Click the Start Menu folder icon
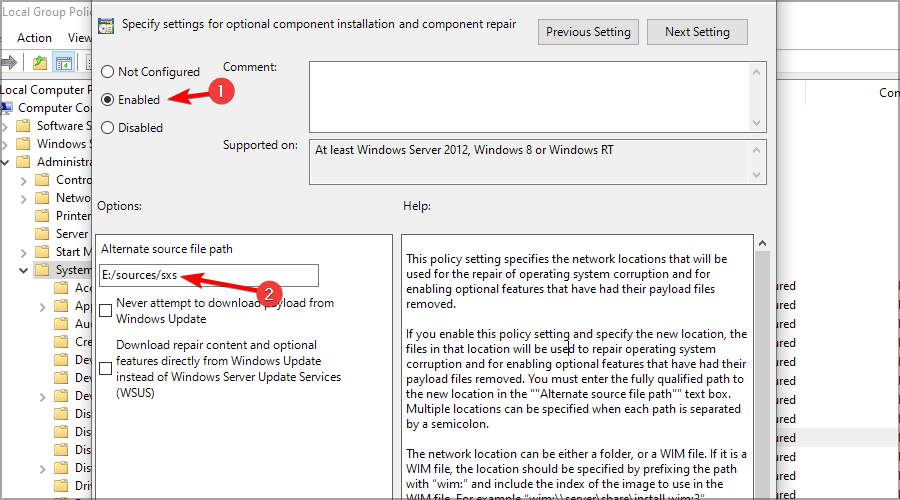 (x=42, y=251)
